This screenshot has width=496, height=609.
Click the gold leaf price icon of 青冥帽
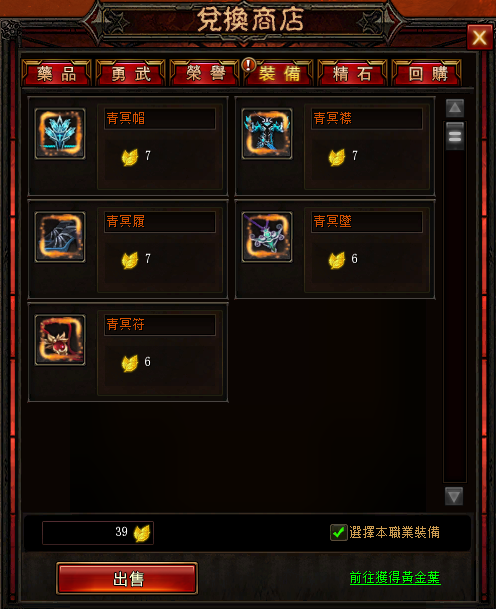click(130, 157)
